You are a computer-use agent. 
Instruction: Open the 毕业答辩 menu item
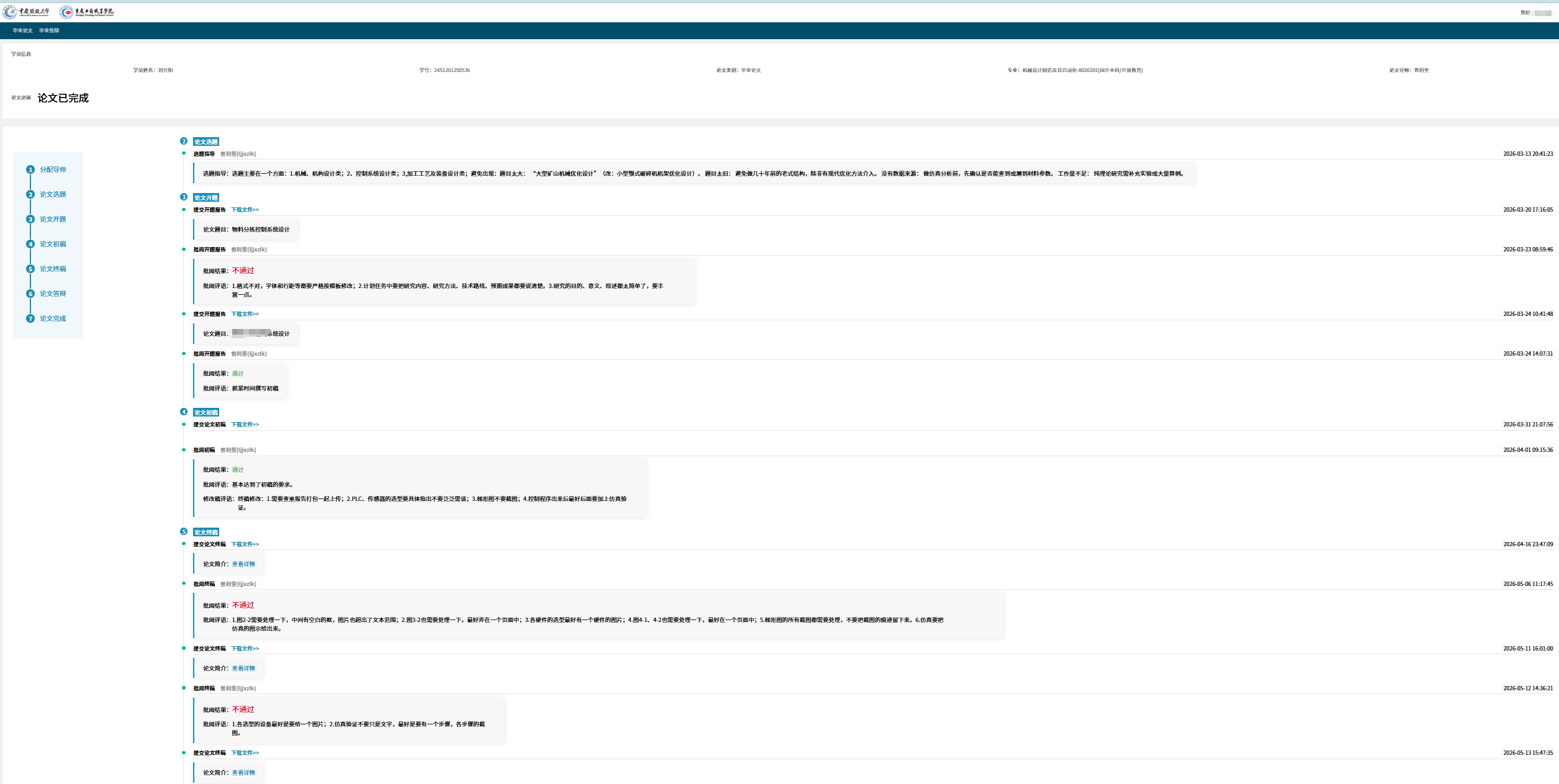tap(49, 30)
